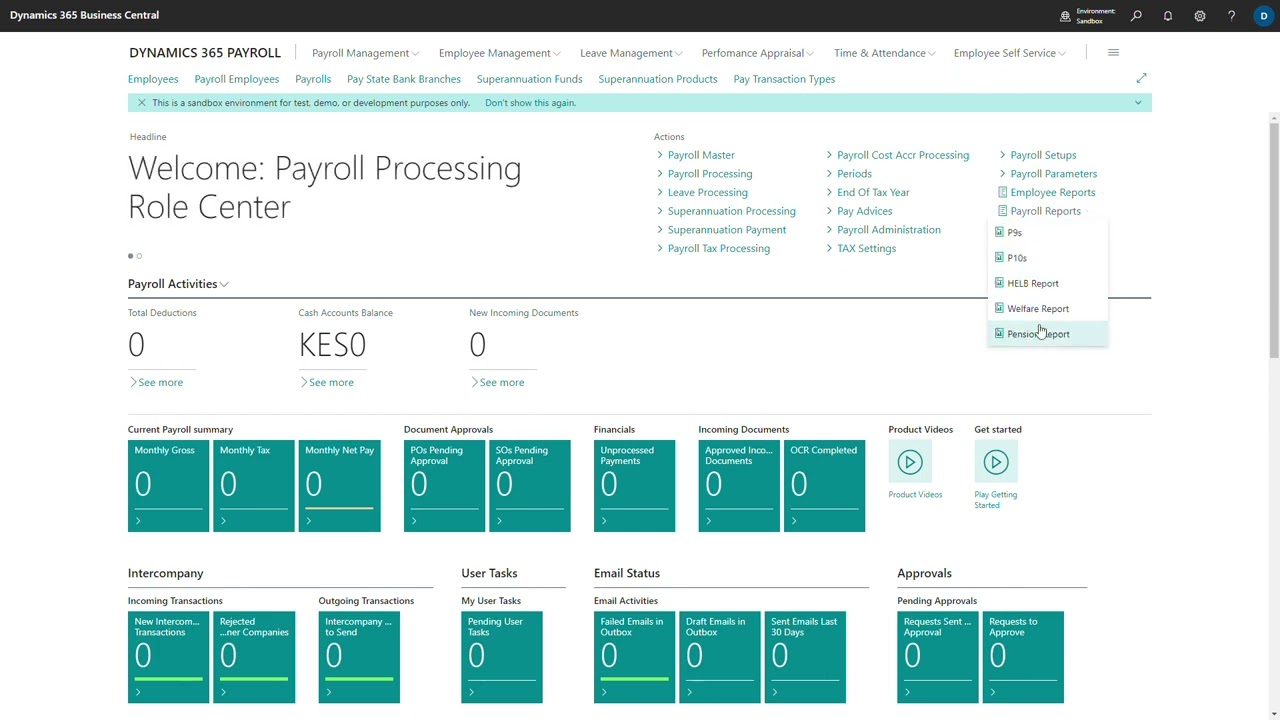Viewport: 1280px width, 720px height.
Task: Expand the Payroll Processing action group
Action: [x=705, y=174]
